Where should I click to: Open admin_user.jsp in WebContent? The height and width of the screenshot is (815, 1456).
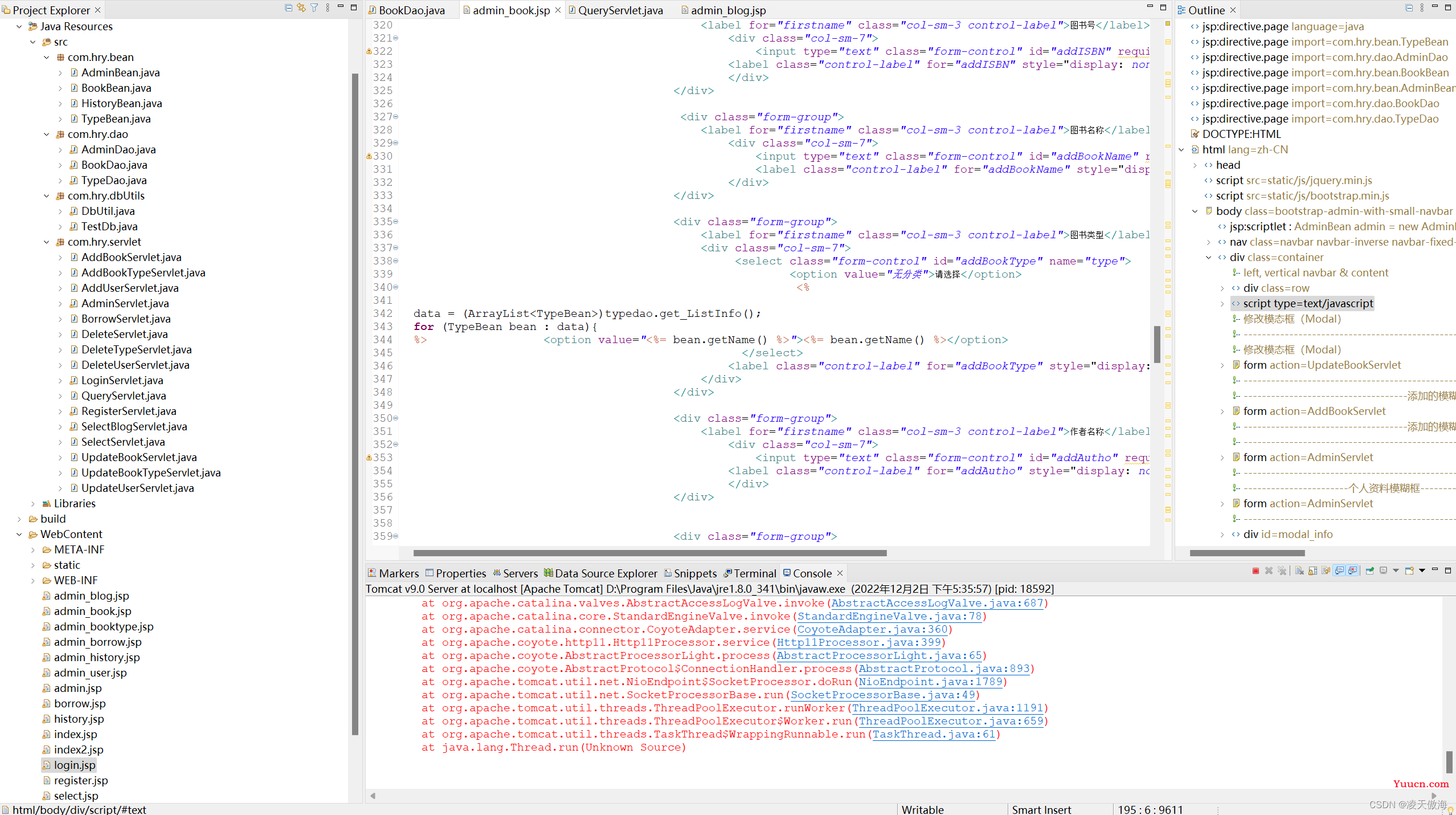90,673
